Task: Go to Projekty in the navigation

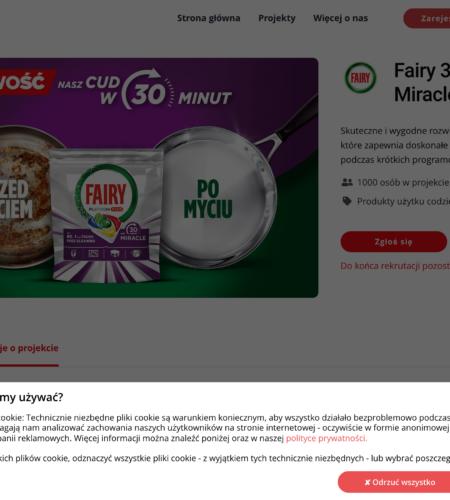Action: (x=277, y=18)
